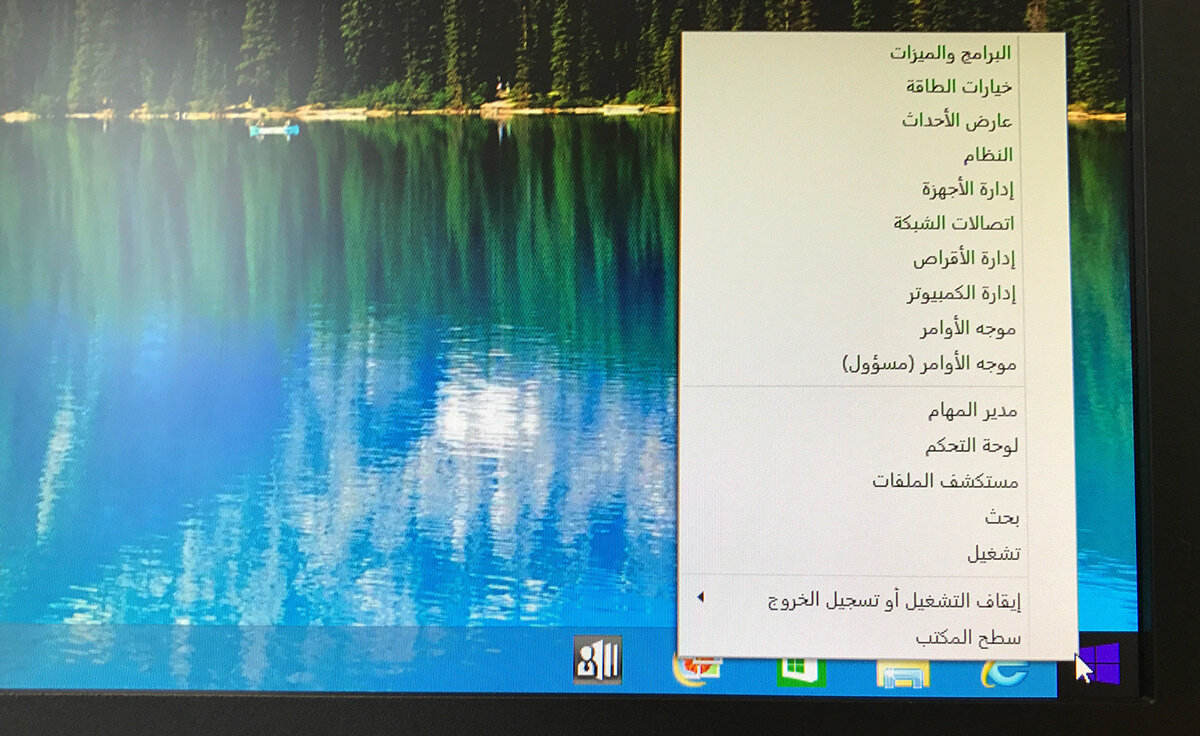This screenshot has width=1200, height=736.
Task: Select سطح المكتب at menu bottom
Action: (x=968, y=637)
